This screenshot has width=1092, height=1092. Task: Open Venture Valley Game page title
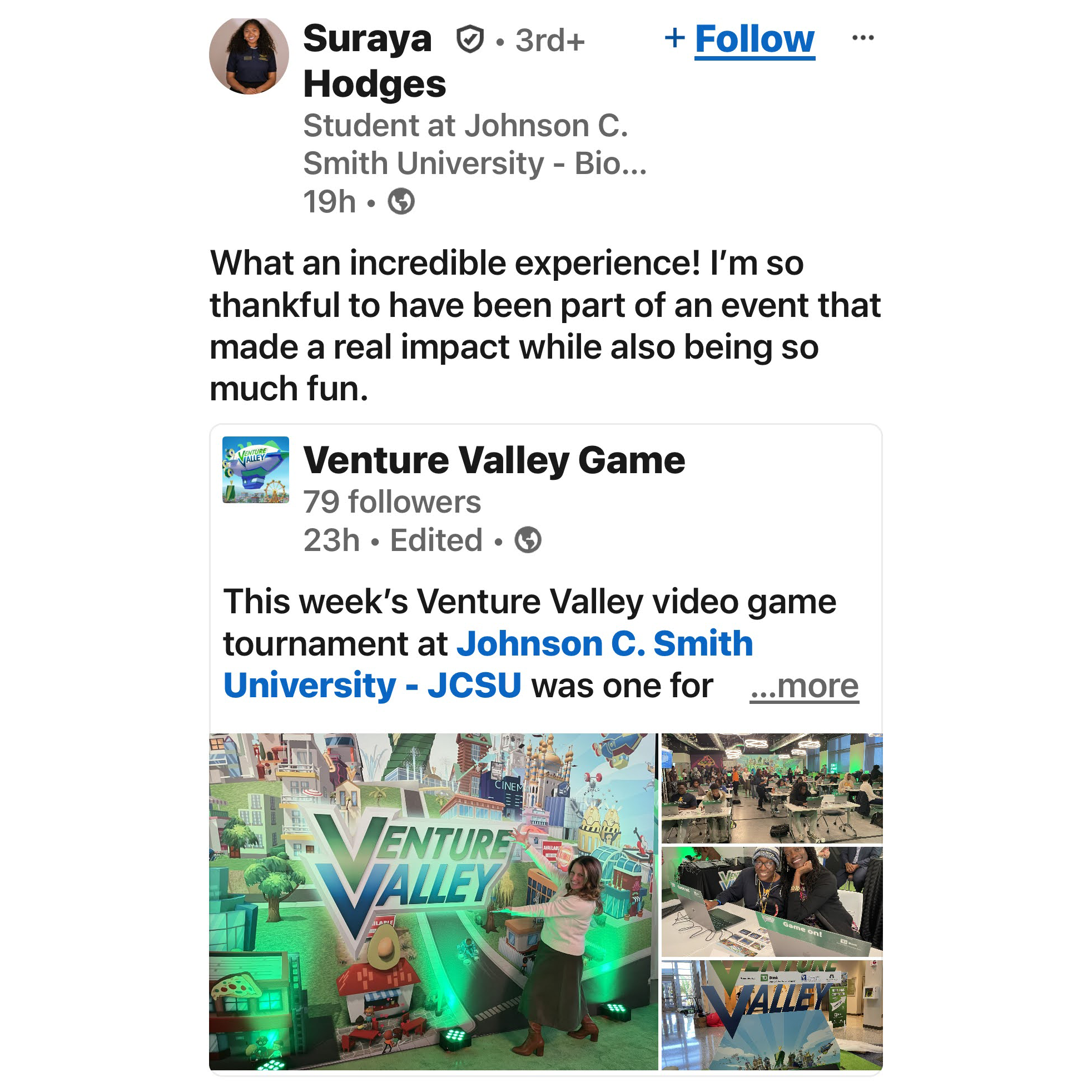494,460
